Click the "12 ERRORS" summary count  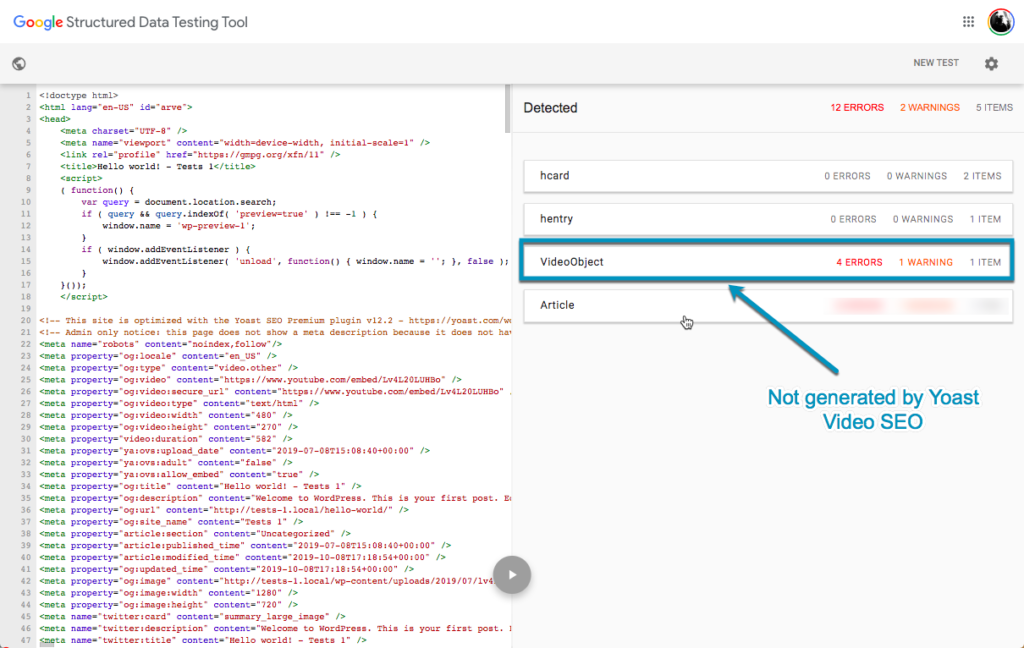[857, 108]
